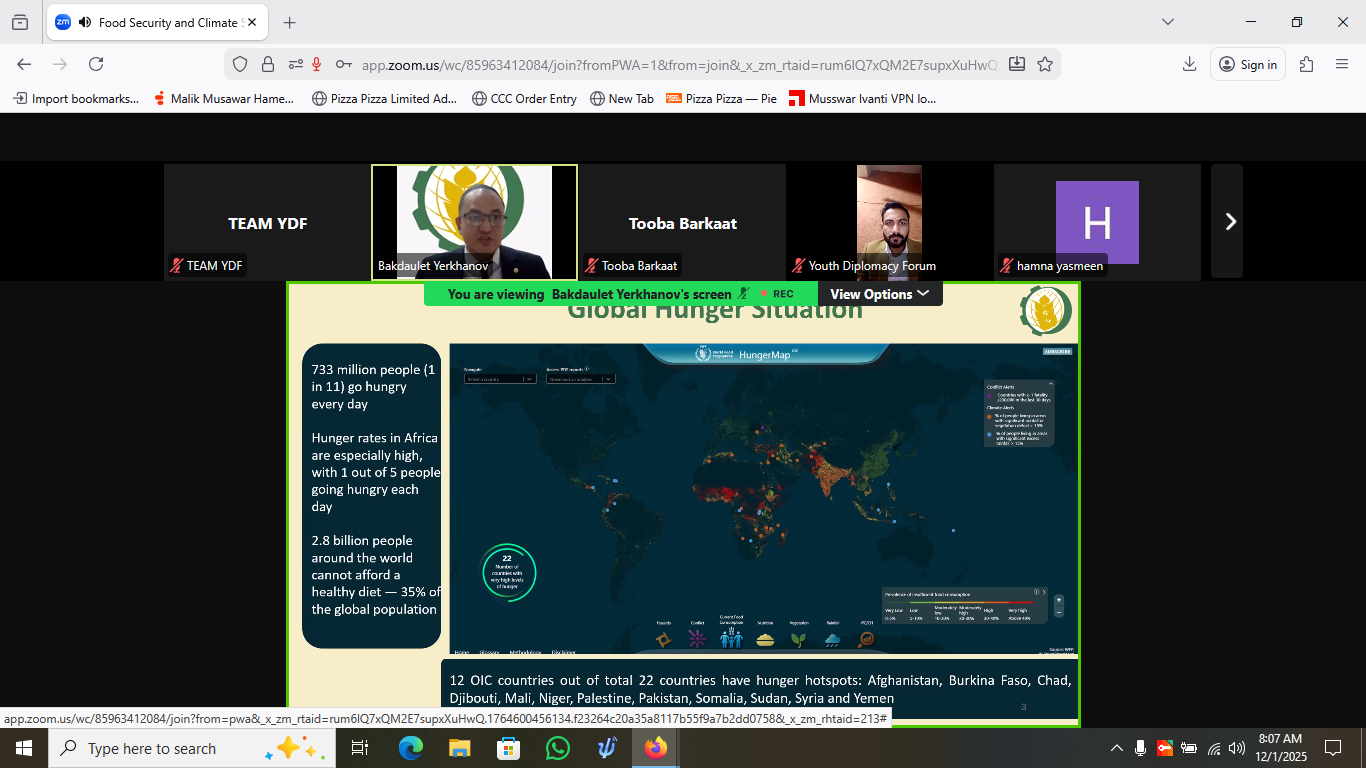The image size is (1366, 768).
Task: Open Microsoft Edge from the taskbar
Action: pyautogui.click(x=411, y=748)
